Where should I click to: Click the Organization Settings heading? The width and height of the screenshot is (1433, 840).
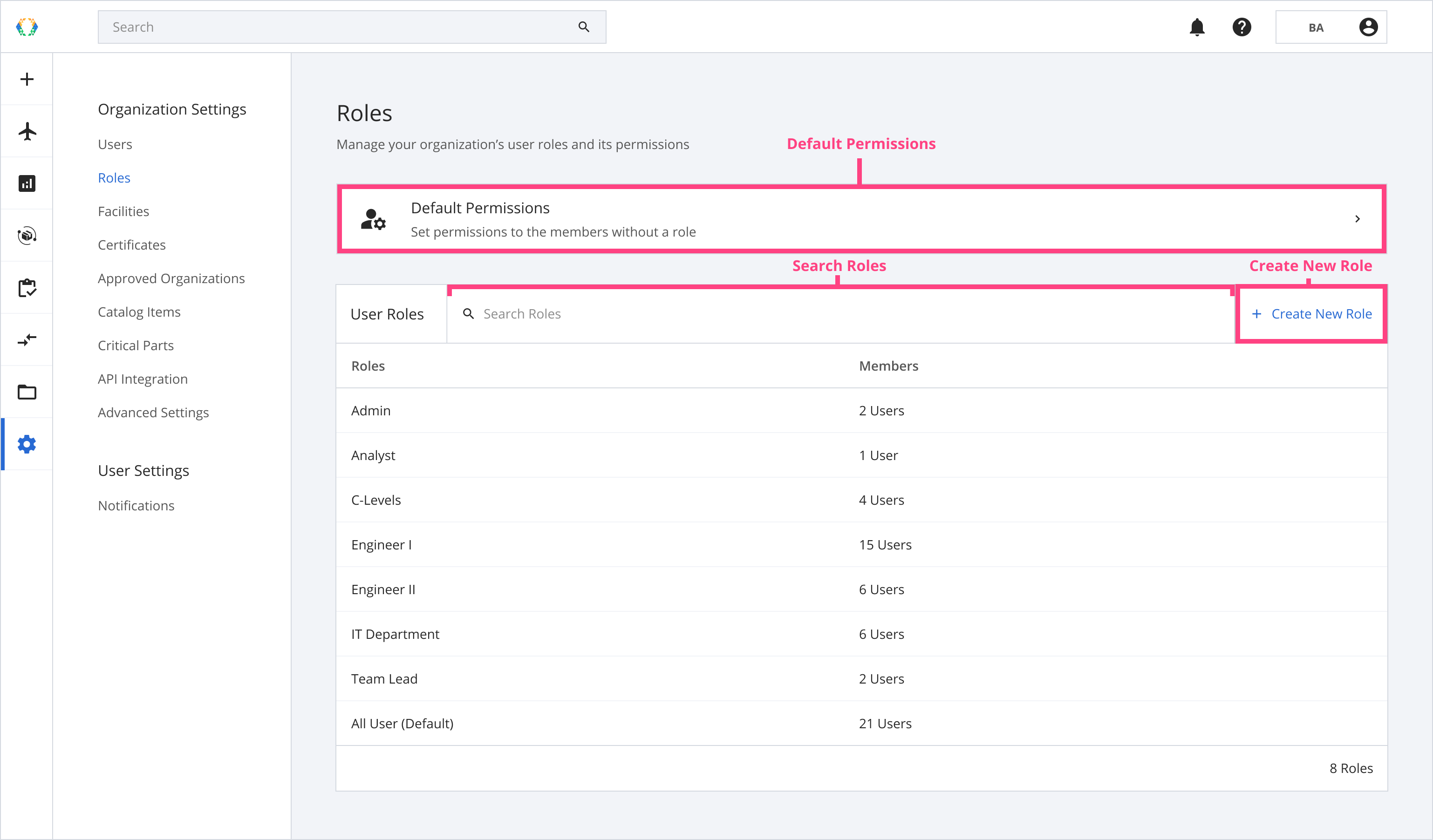tap(172, 109)
